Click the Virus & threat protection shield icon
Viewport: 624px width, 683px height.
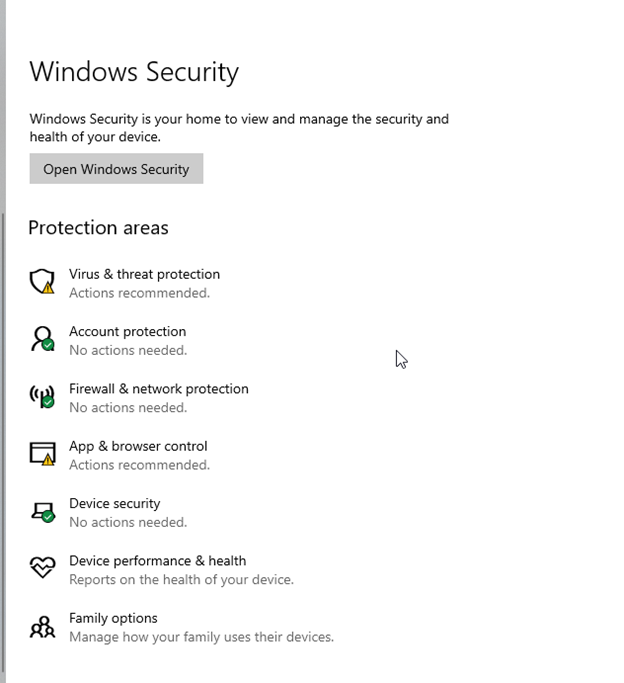42,281
